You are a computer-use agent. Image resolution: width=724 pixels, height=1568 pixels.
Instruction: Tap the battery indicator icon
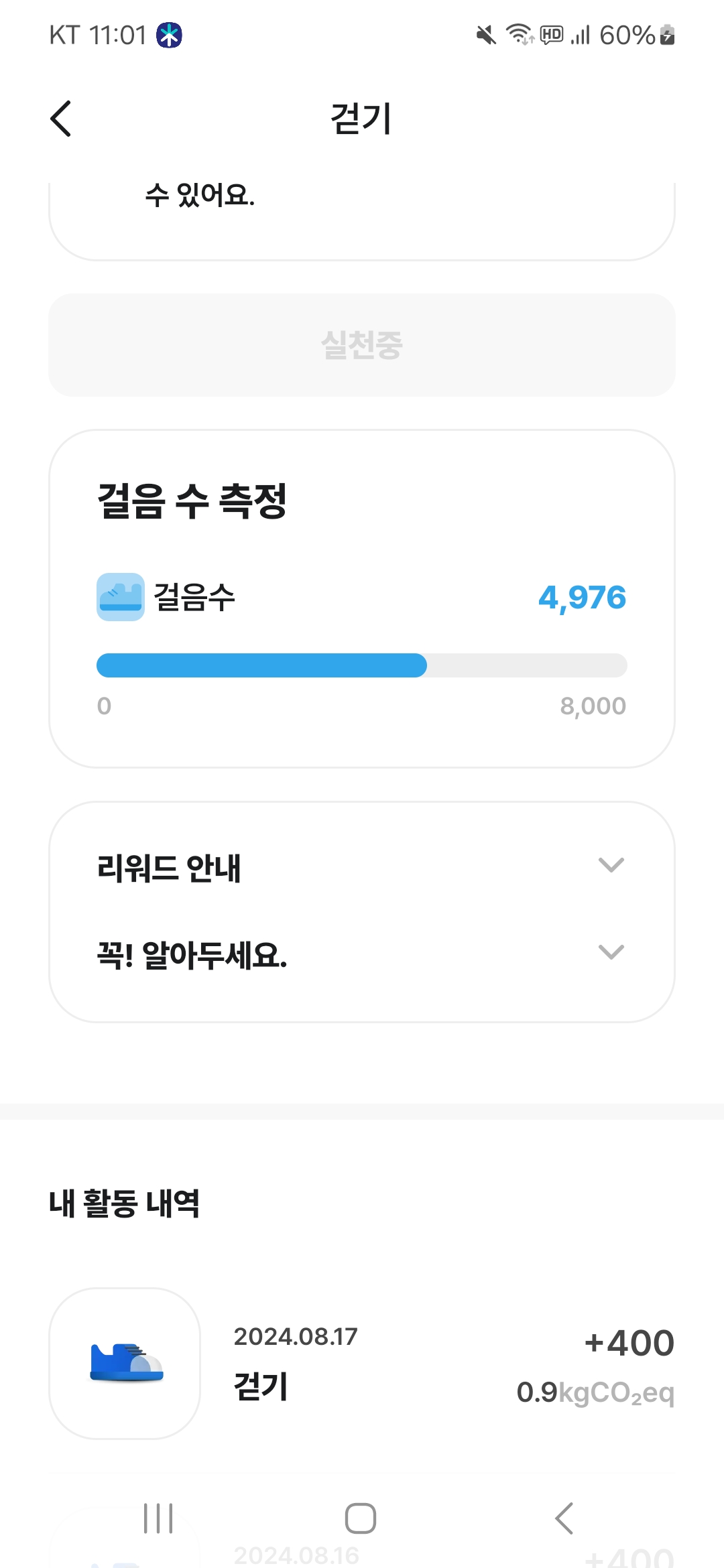coord(667,35)
